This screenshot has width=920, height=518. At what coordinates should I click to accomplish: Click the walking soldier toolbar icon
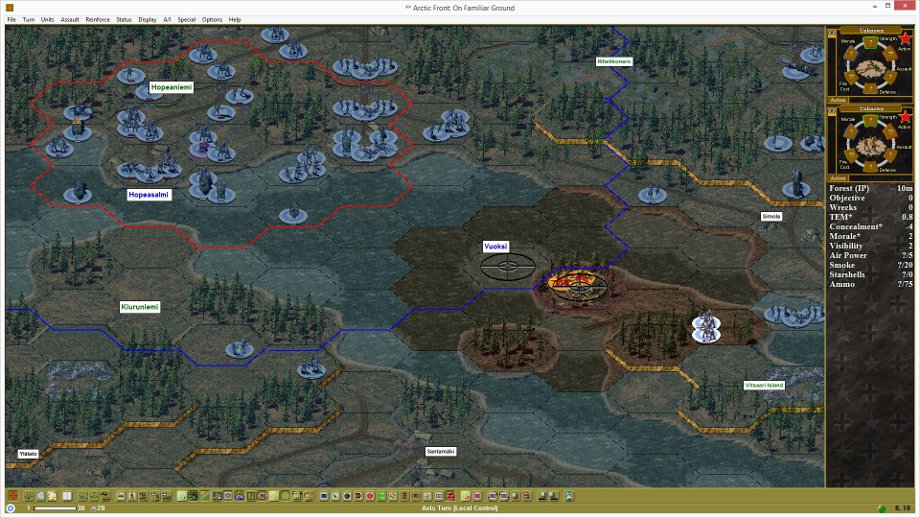(x=132, y=496)
